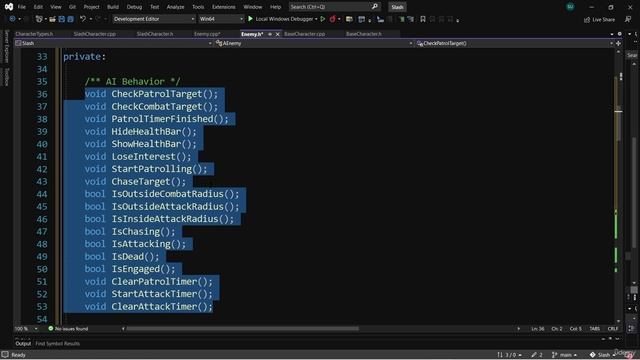Open the main branch selector
Viewport: 640px width, 360px height.
coord(564,355)
